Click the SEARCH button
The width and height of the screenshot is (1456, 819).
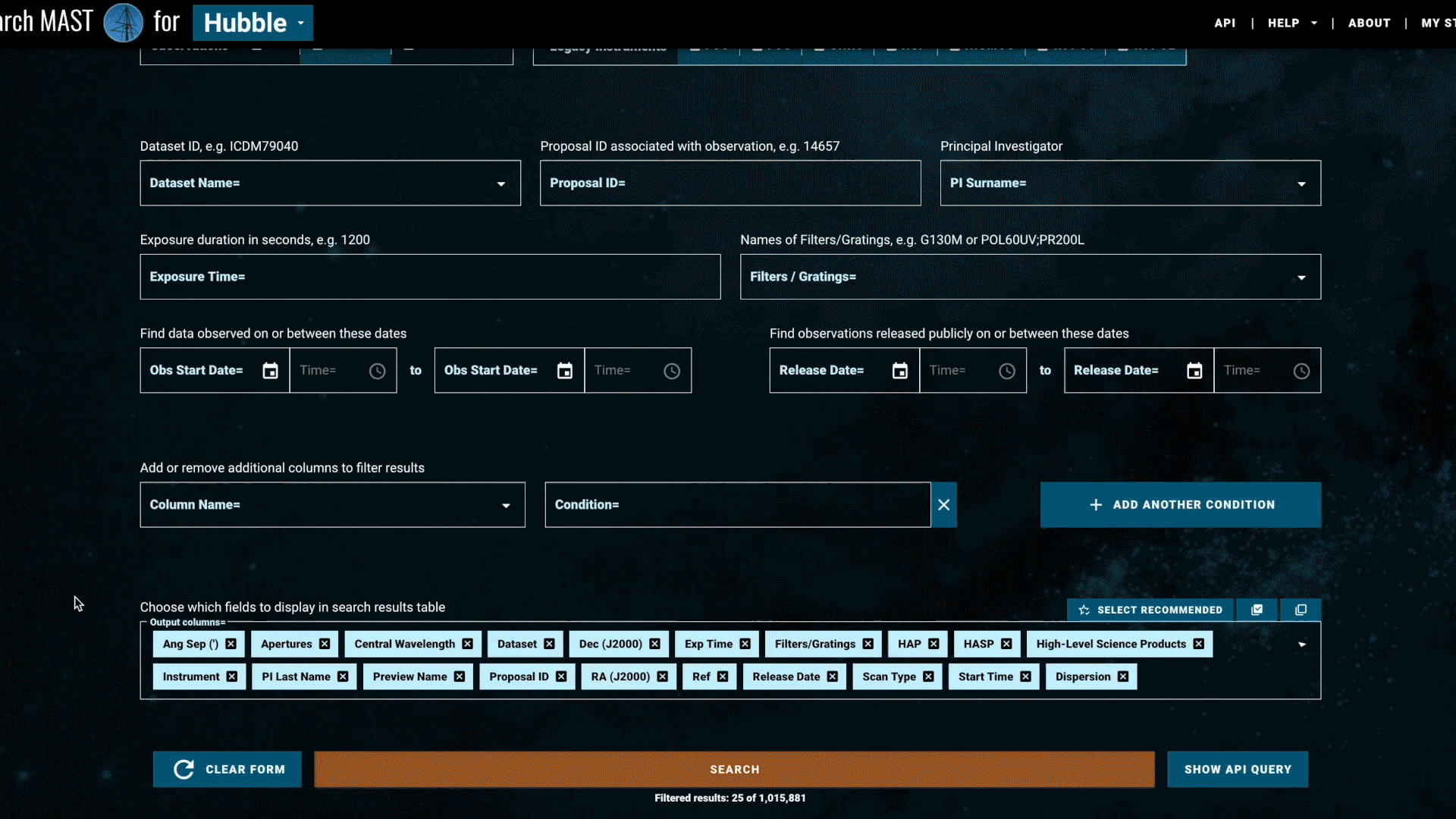click(734, 769)
